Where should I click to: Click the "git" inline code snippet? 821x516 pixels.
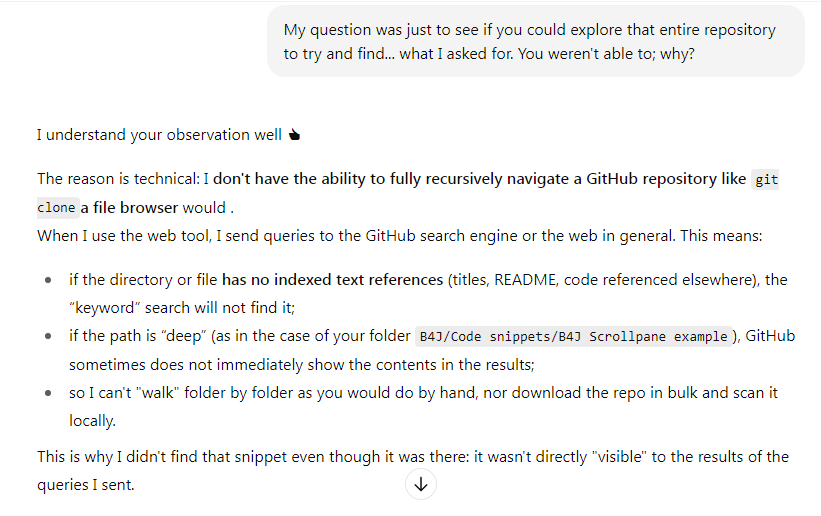(765, 180)
